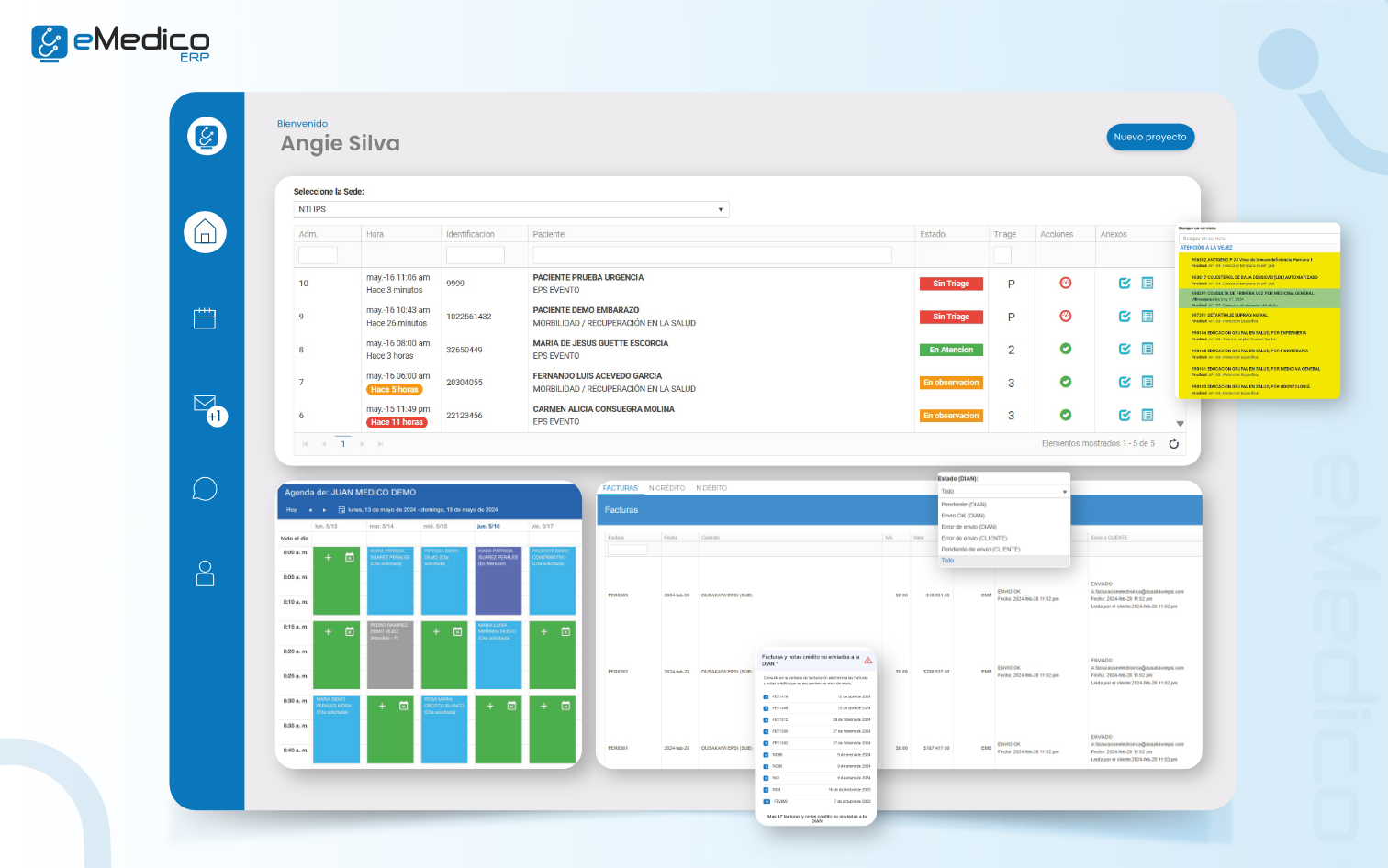This screenshot has width=1388, height=868.
Task: Choose Error de envio (CLIENTE) option
Action: 1003,538
